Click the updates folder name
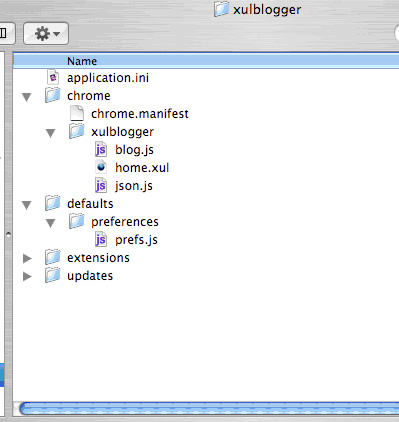The width and height of the screenshot is (399, 422). click(90, 276)
